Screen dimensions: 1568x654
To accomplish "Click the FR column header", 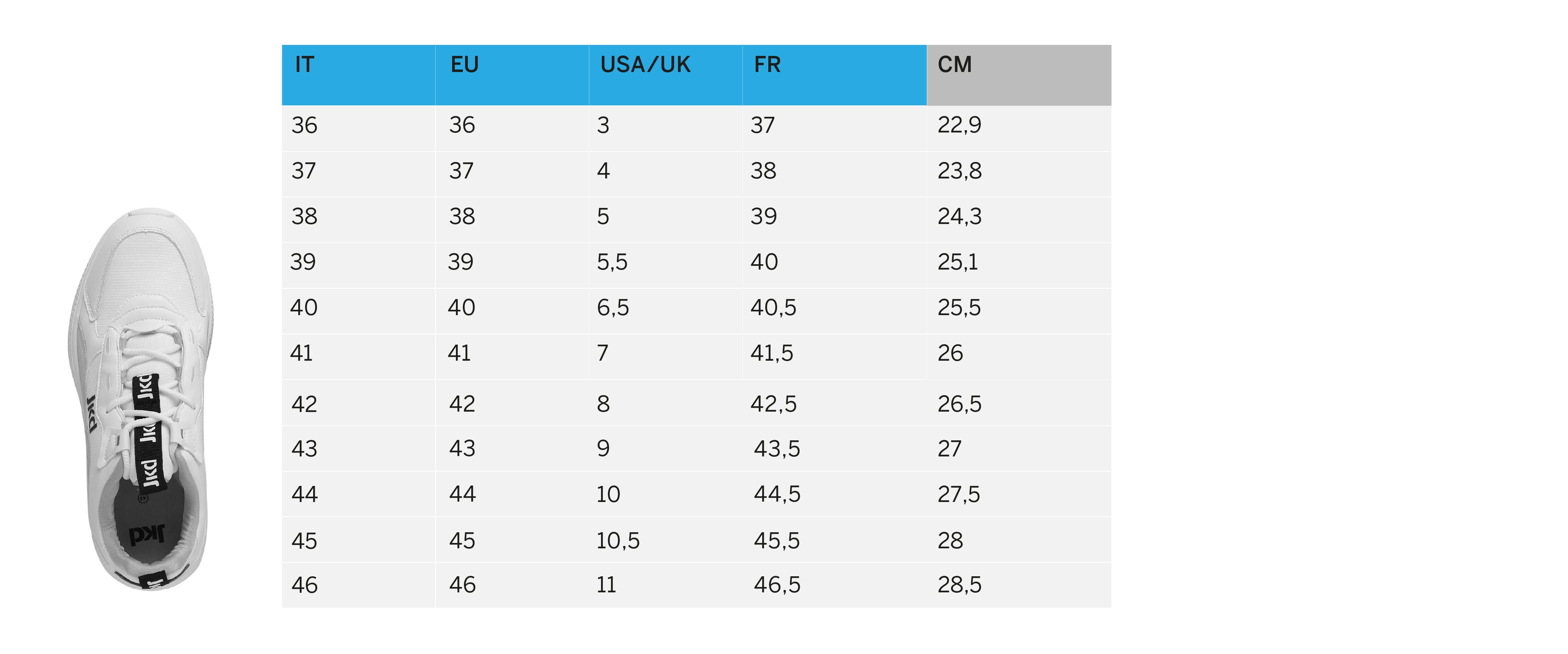I will (767, 65).
